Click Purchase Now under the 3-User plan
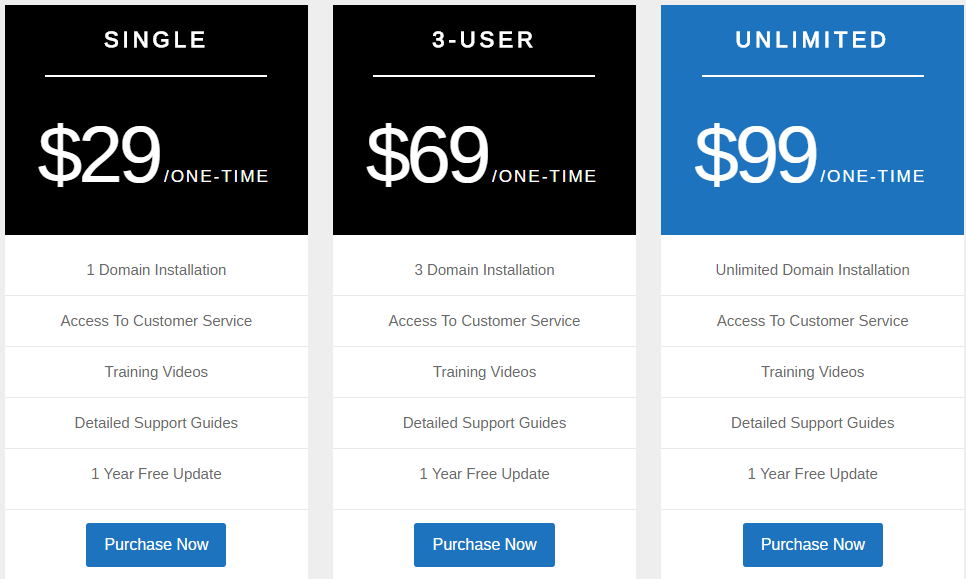 pyautogui.click(x=484, y=545)
